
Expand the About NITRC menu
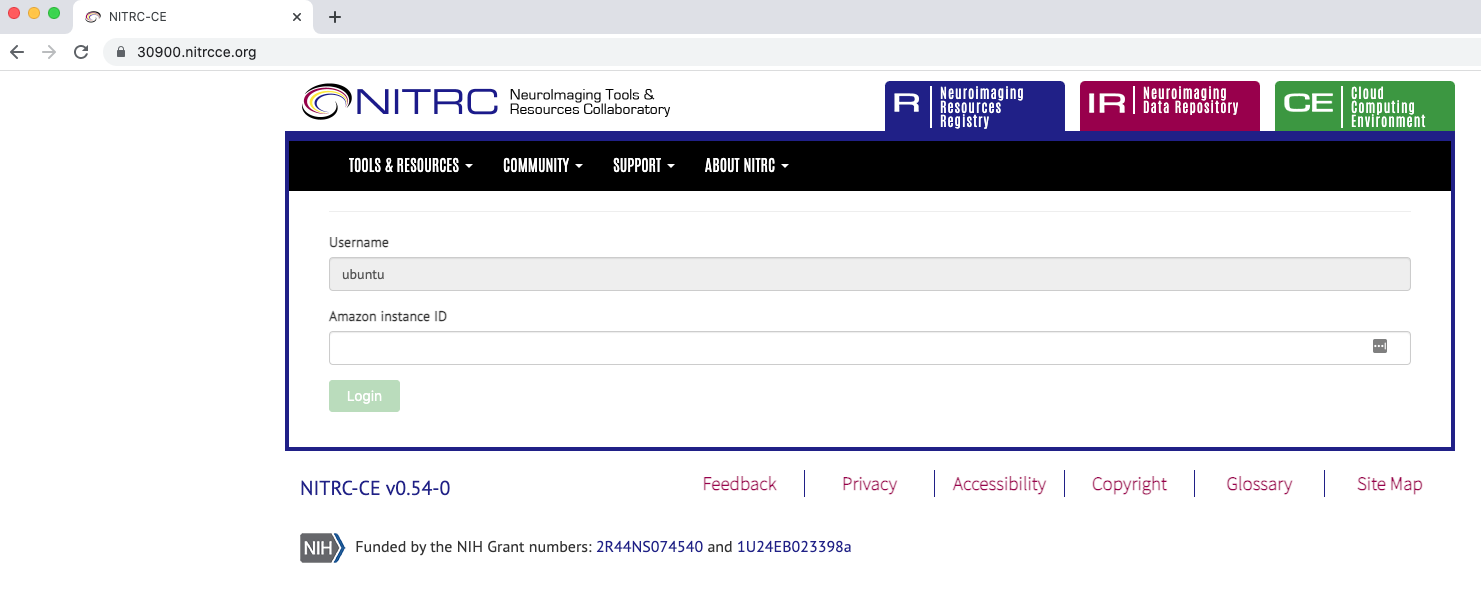[x=746, y=166]
